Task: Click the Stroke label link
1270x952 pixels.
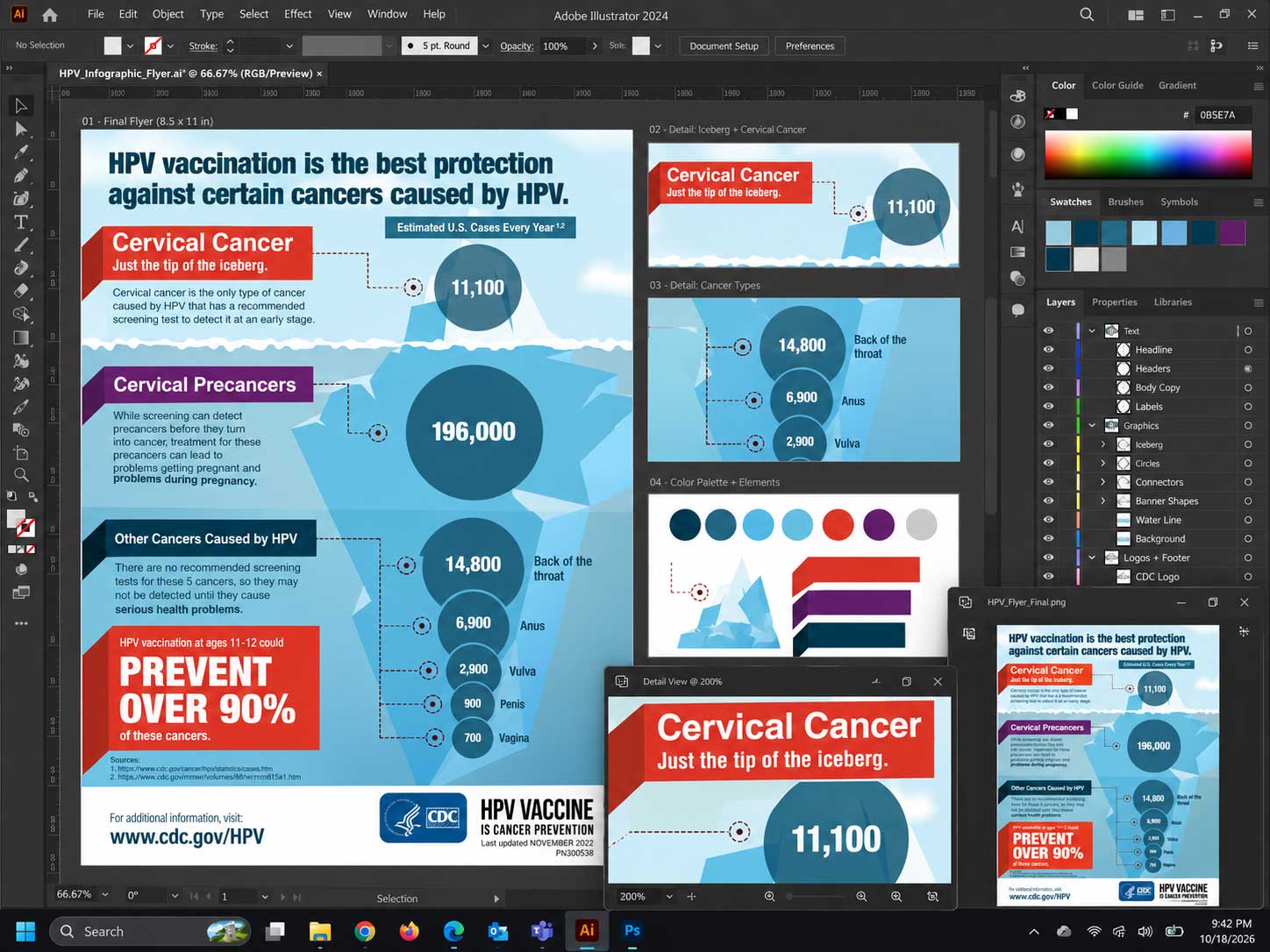Action: [x=203, y=46]
